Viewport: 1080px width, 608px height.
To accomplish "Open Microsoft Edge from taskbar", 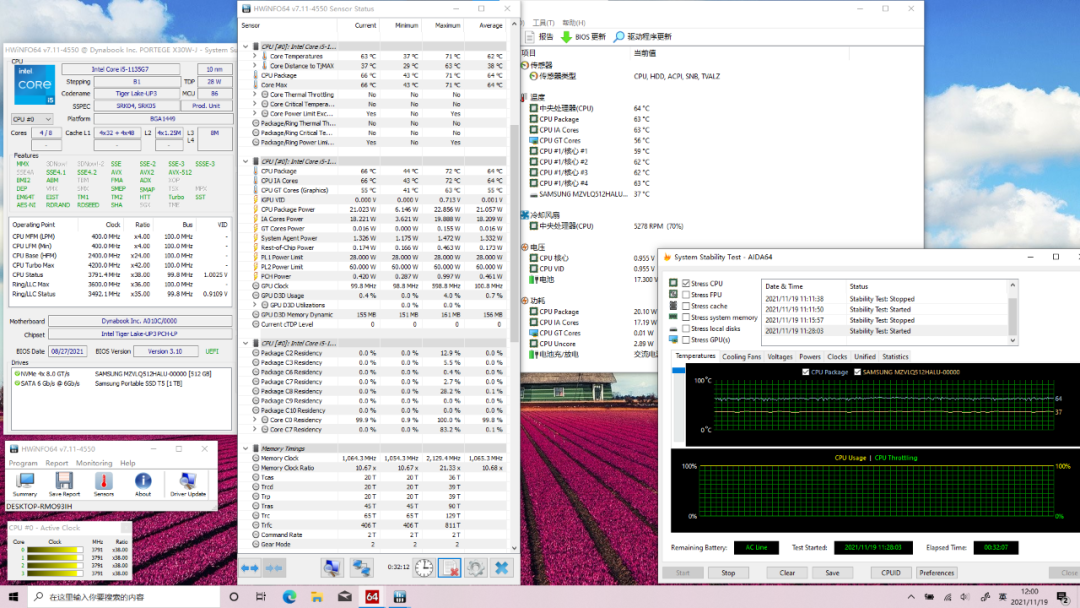I will [289, 596].
